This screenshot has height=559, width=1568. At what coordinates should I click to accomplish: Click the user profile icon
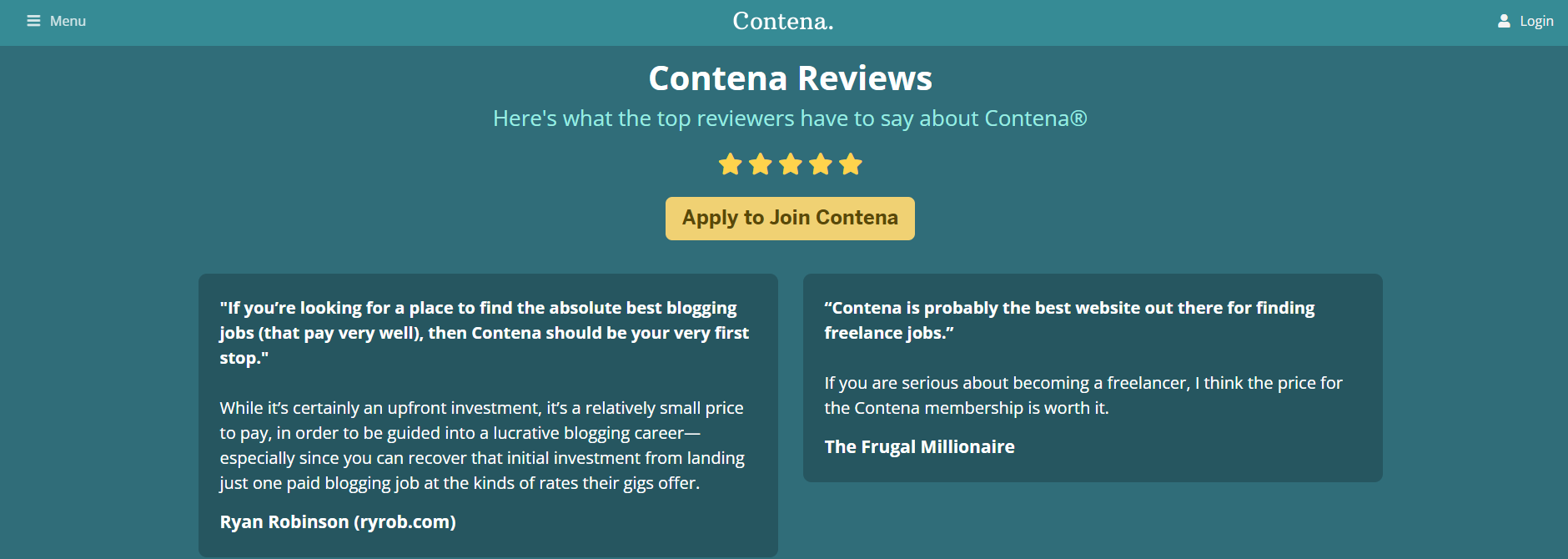(1504, 21)
